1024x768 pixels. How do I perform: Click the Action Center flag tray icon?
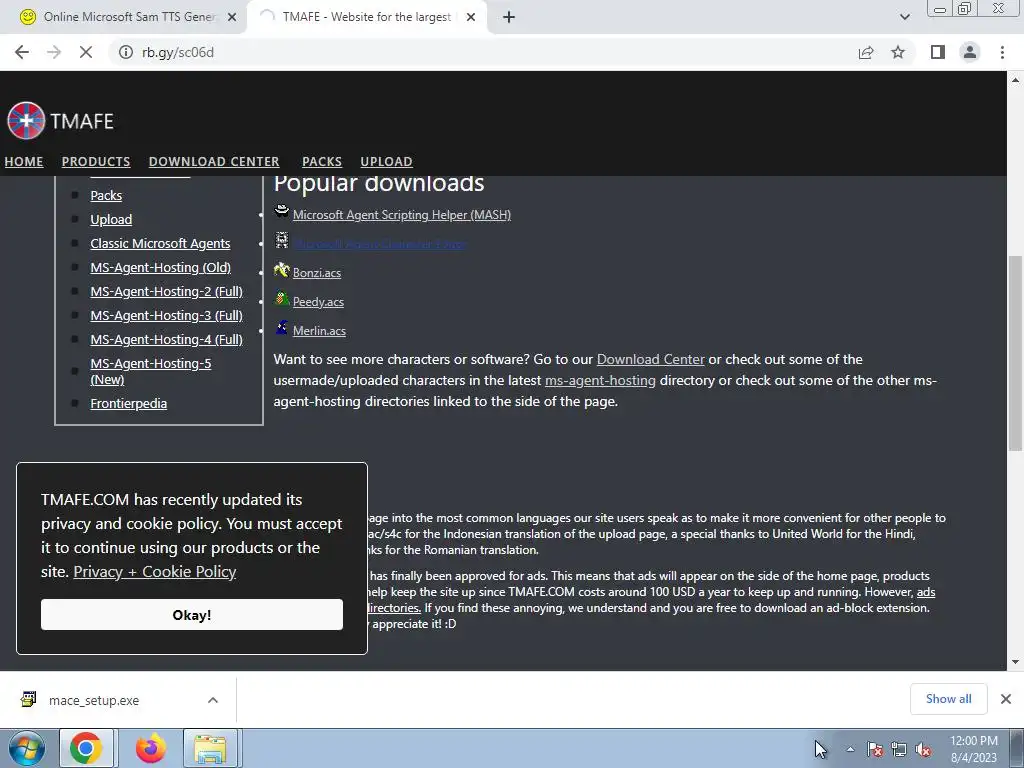pyautogui.click(x=875, y=750)
